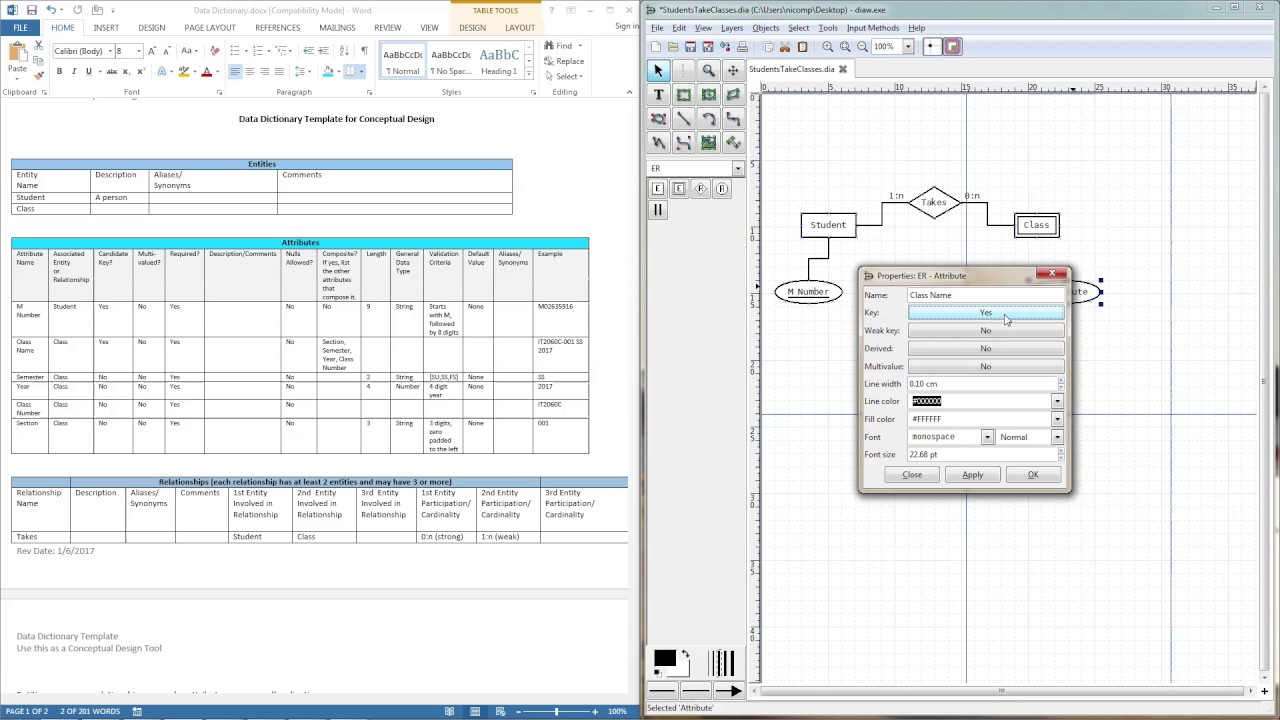This screenshot has width=1280, height=720.
Task: Click Close in the Properties dialog
Action: tap(912, 475)
